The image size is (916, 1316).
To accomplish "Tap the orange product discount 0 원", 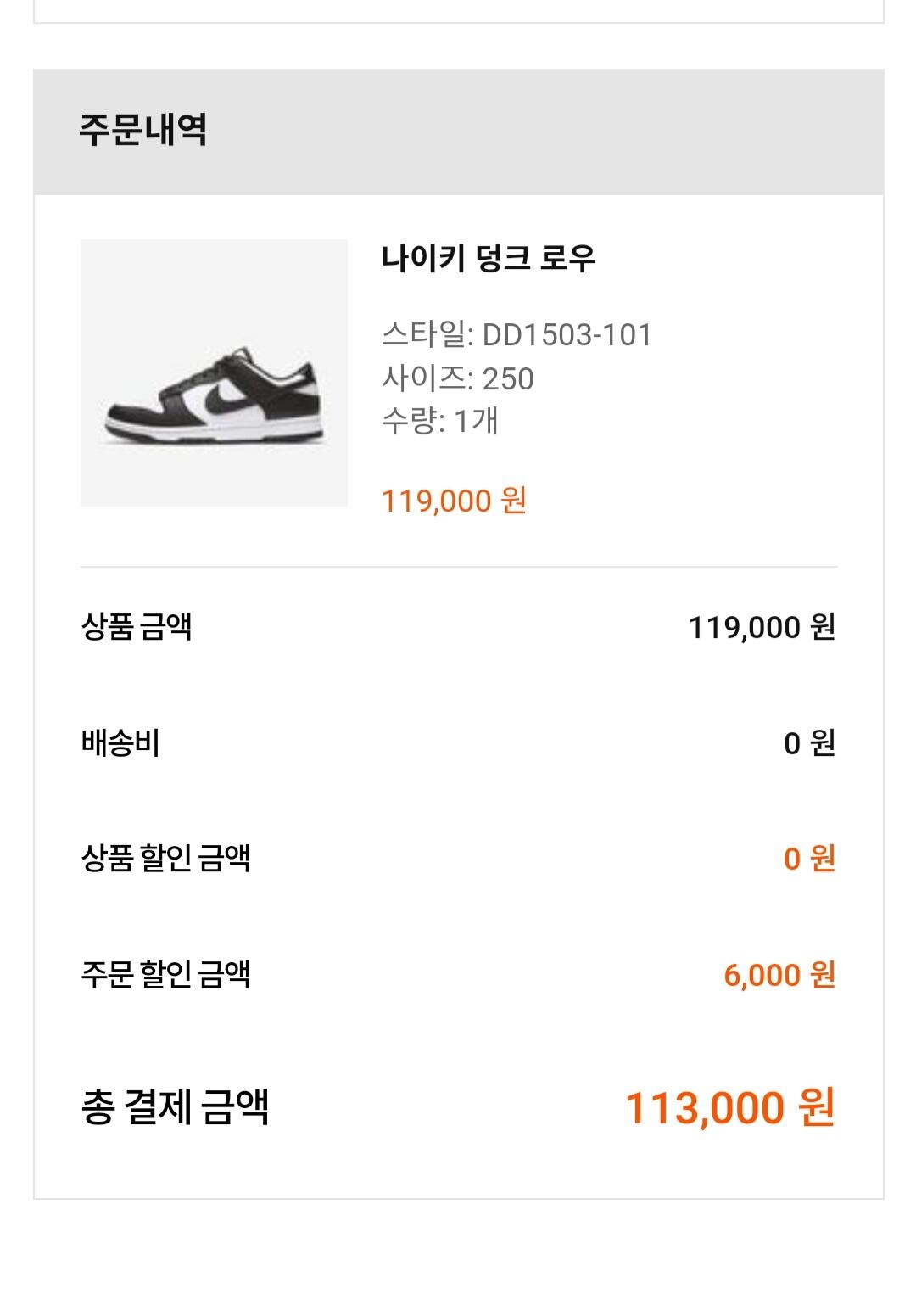I will pyautogui.click(x=809, y=859).
